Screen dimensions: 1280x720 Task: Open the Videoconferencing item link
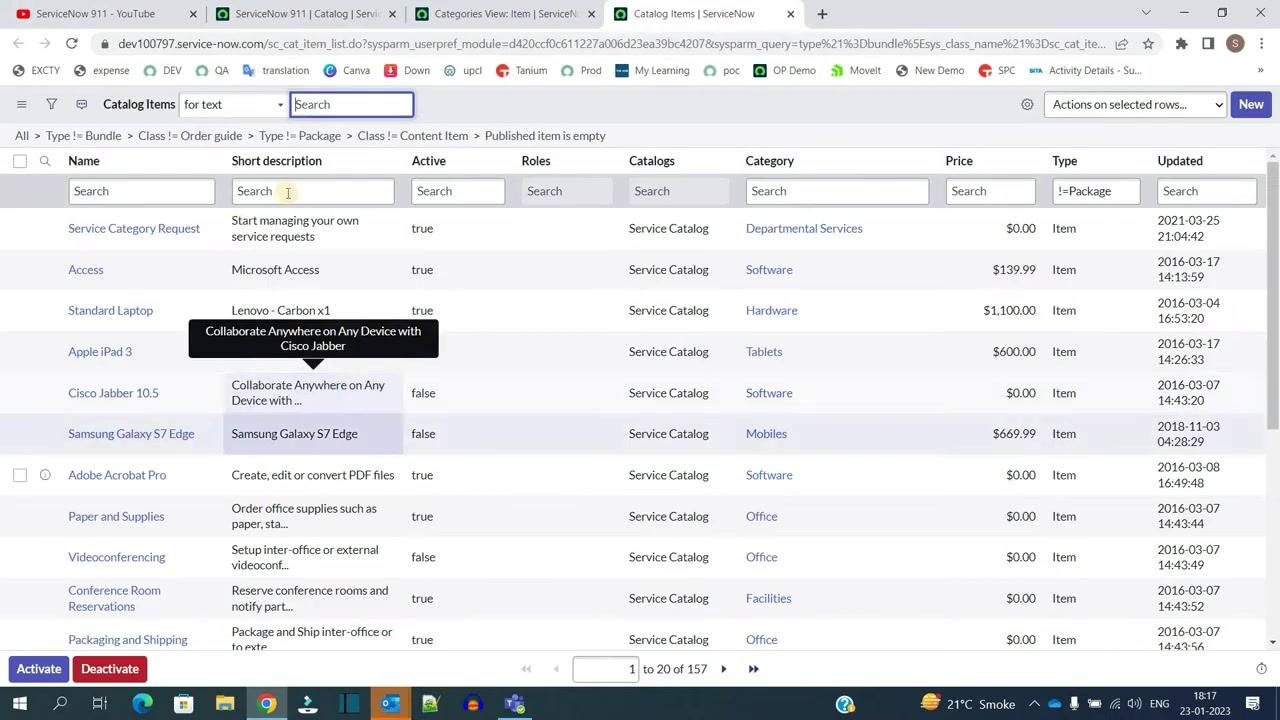[x=116, y=557]
